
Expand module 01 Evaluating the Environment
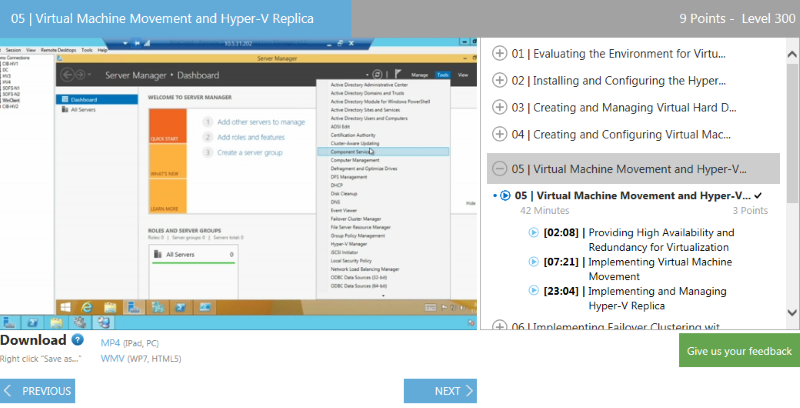[x=500, y=54]
